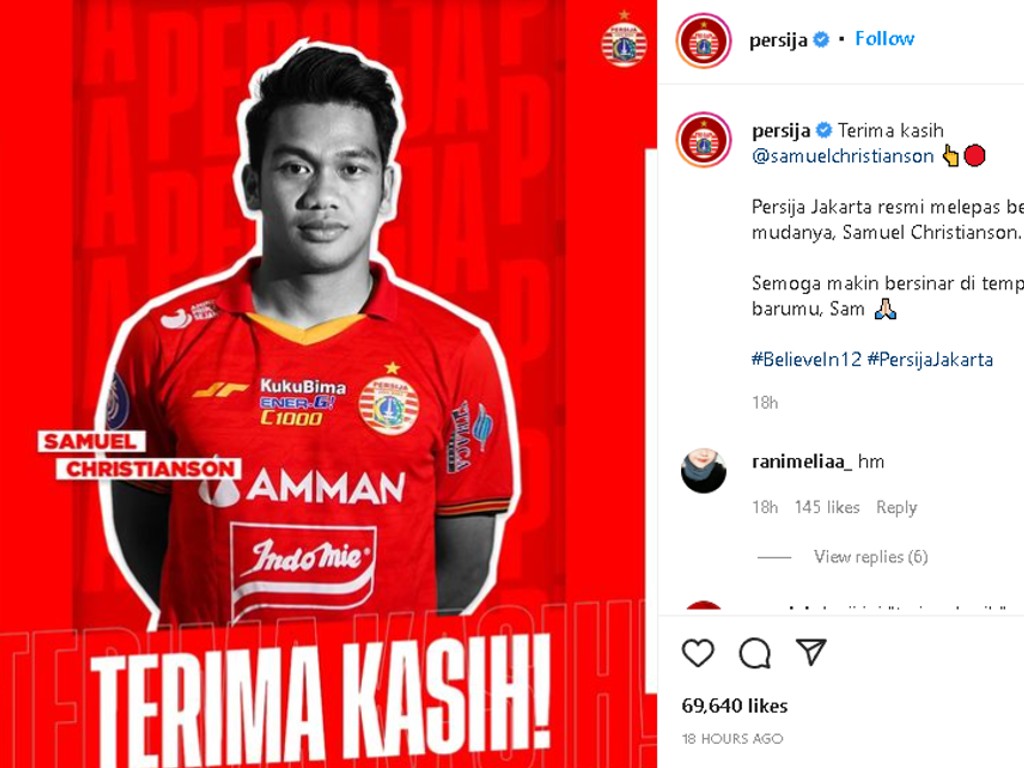Click the heart like icon
The image size is (1024, 768).
tap(697, 652)
